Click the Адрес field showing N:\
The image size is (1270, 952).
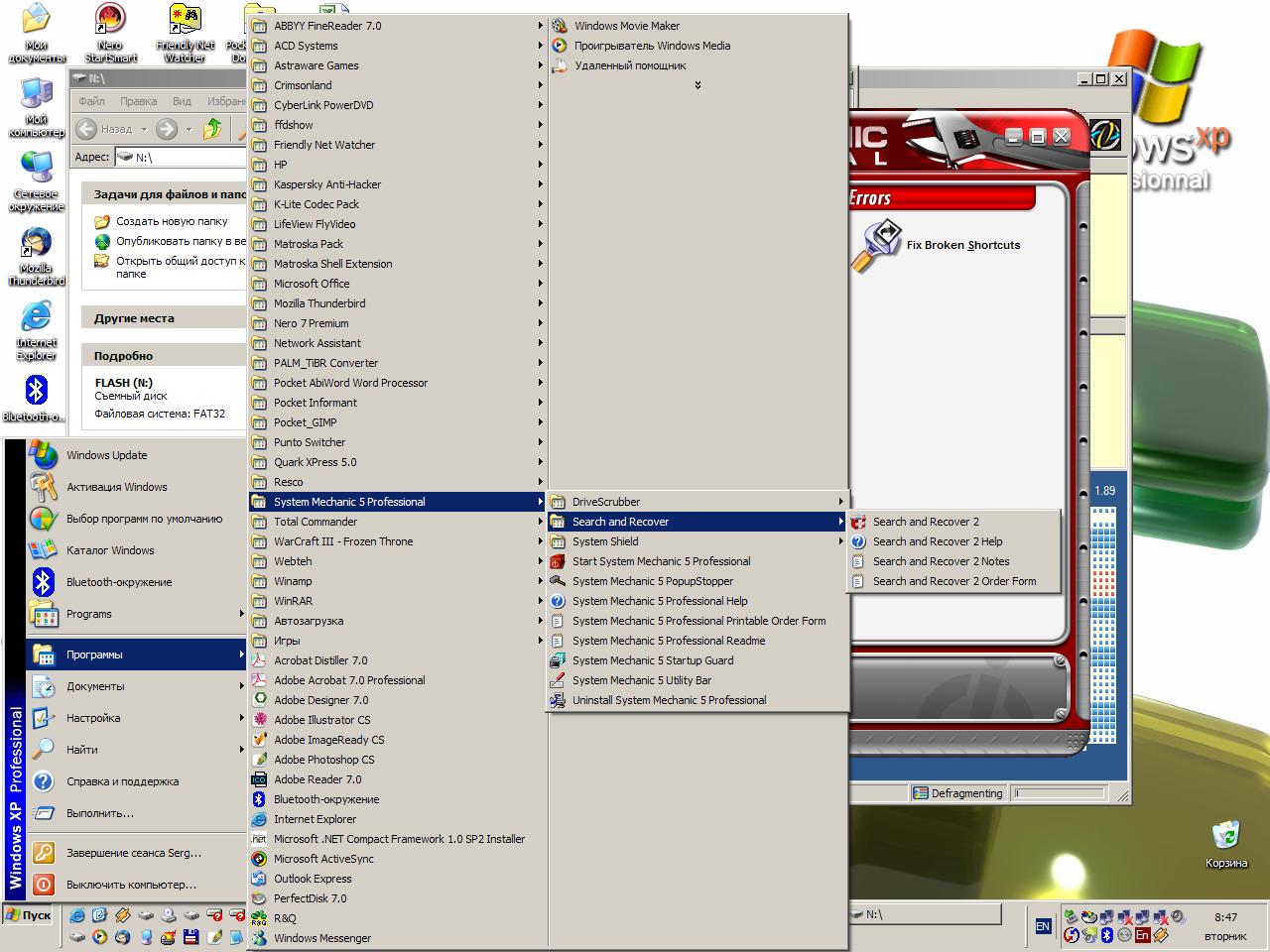(182, 157)
